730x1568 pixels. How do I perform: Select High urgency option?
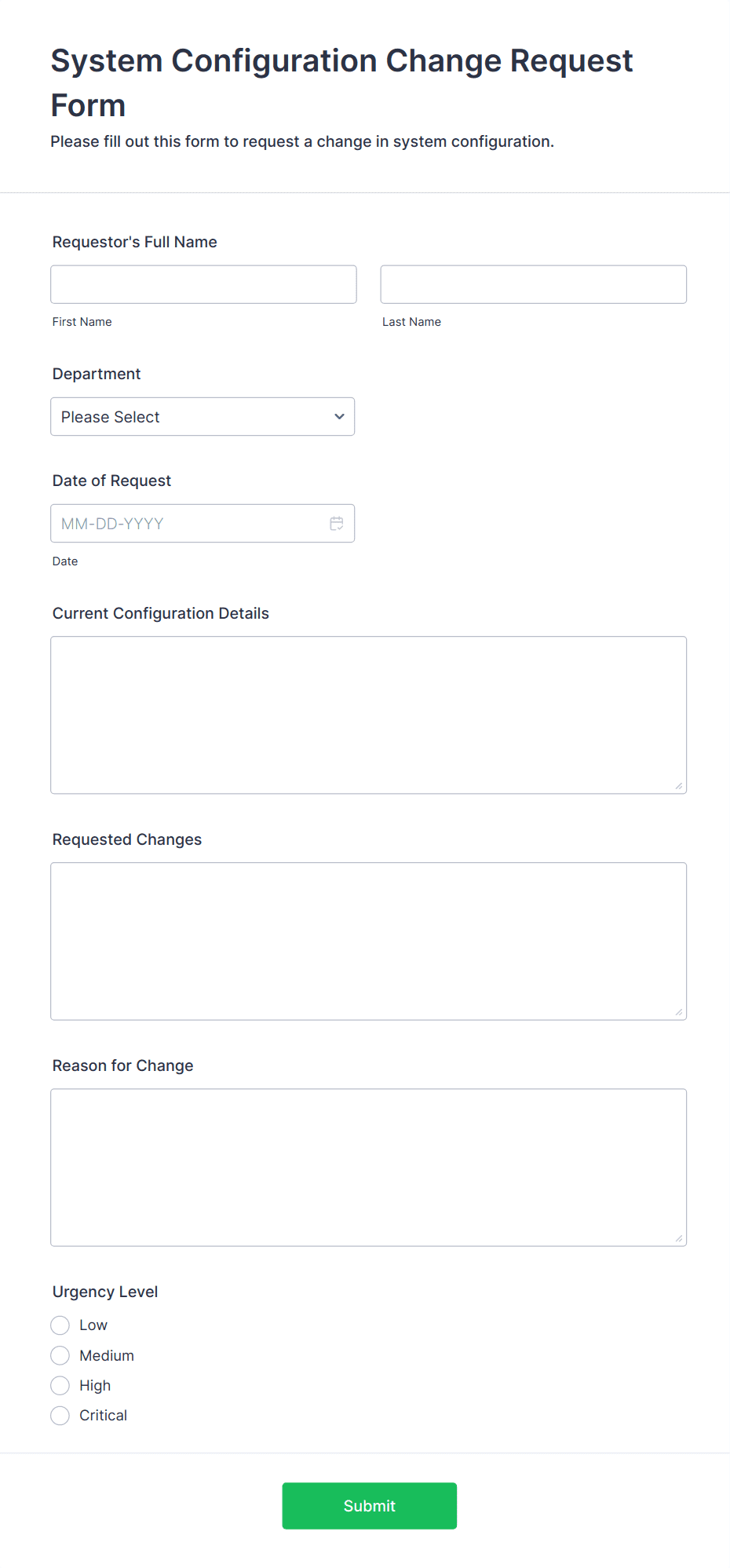point(60,1385)
